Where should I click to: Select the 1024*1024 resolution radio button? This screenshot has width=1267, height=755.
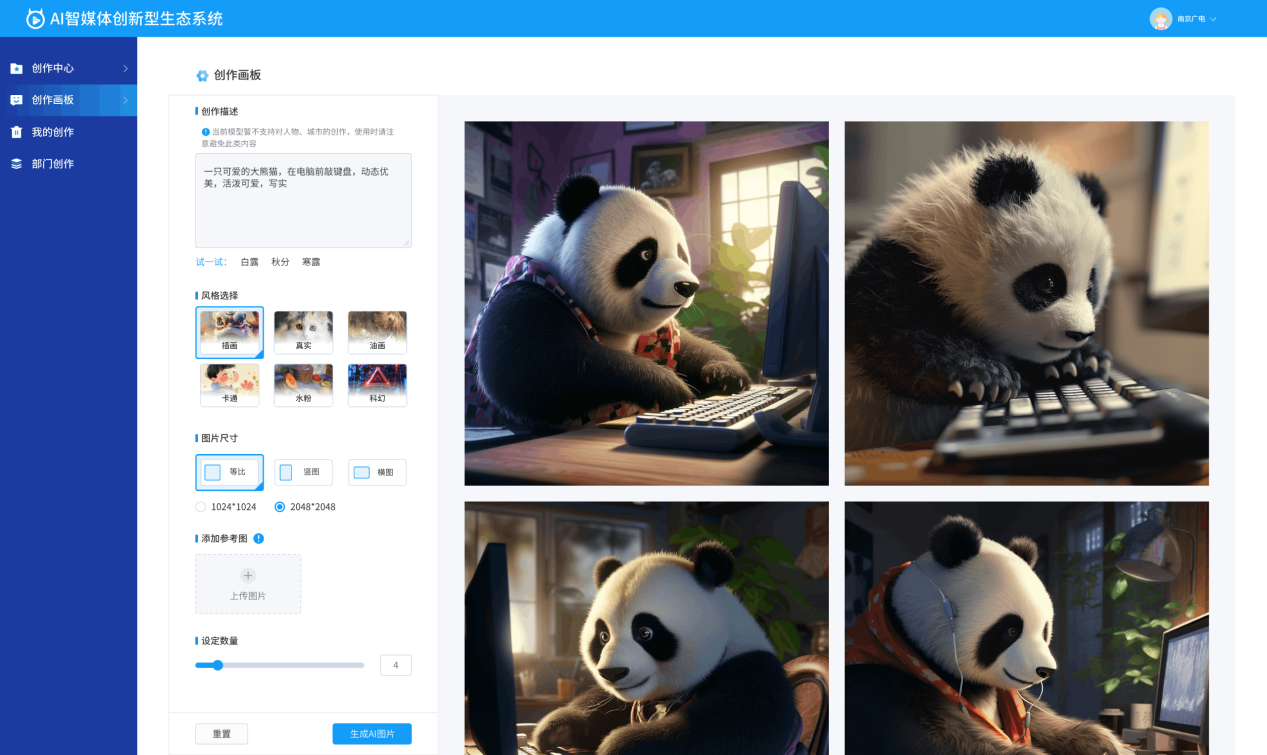tap(201, 507)
